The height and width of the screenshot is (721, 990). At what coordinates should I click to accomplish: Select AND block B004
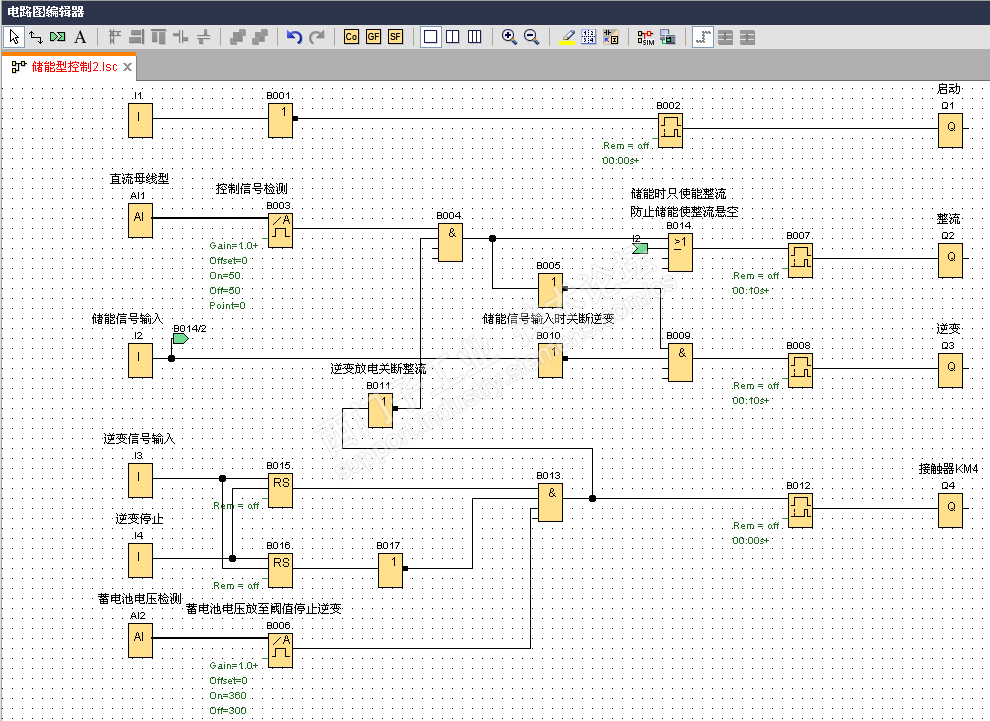click(450, 244)
